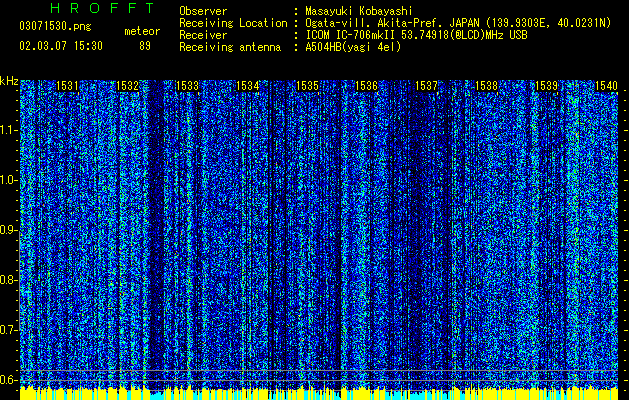Click the Receiver label
The image size is (629, 400).
tap(203, 35)
